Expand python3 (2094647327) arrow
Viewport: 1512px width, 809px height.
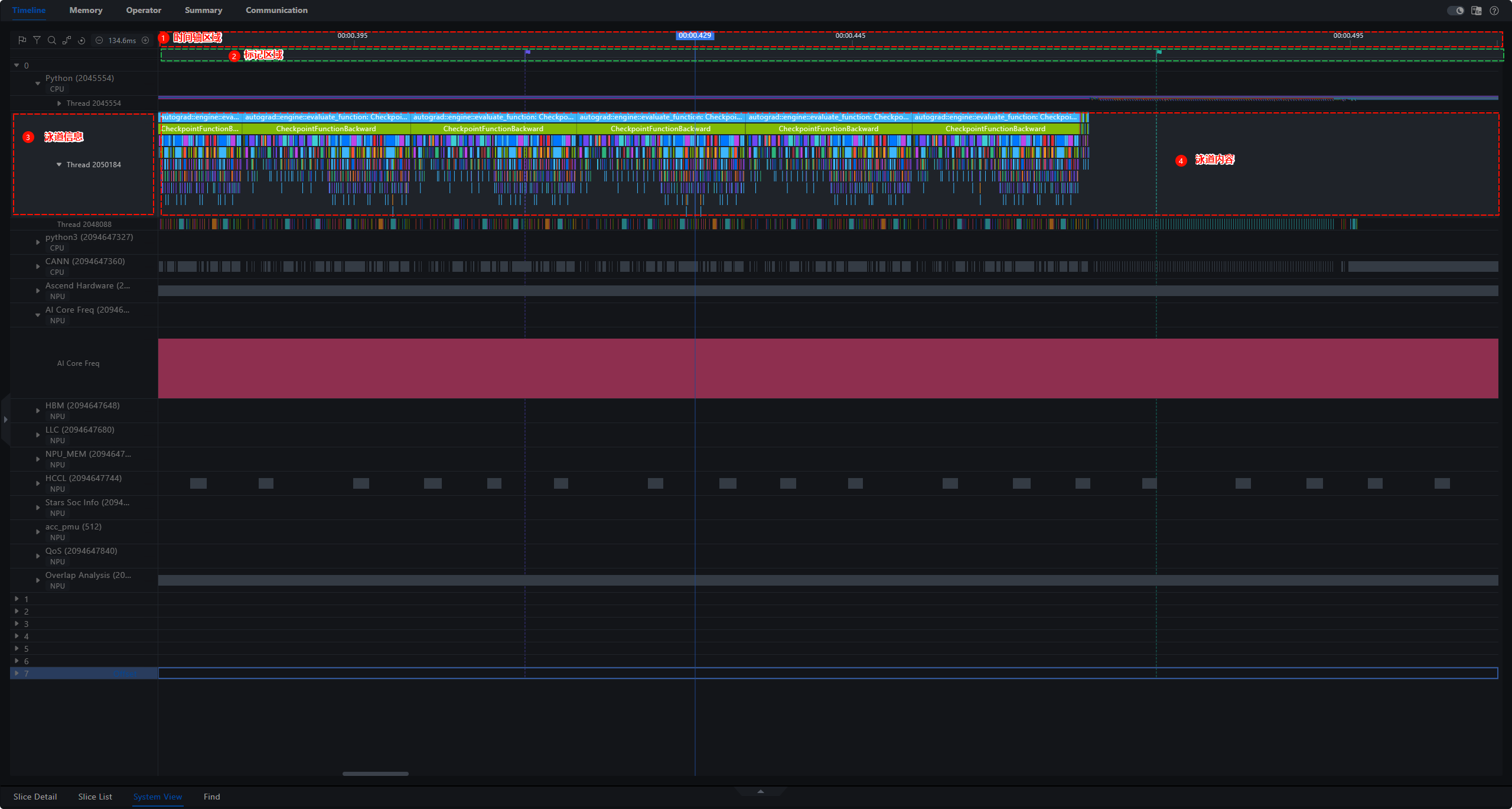(38, 242)
